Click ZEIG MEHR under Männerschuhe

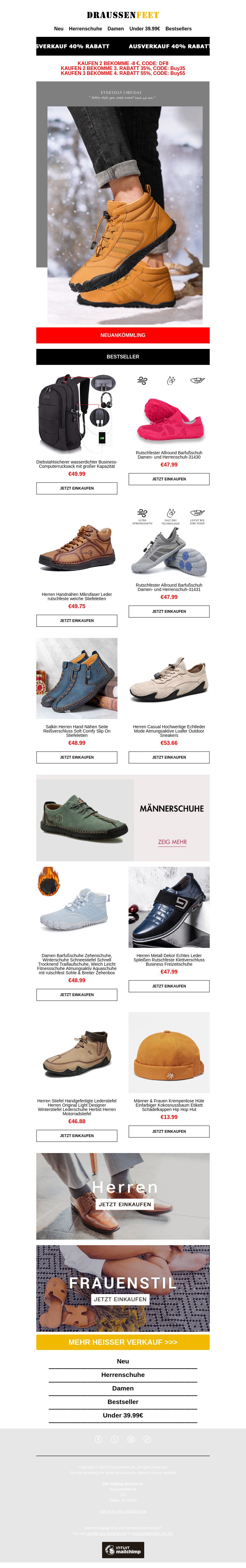172,843
